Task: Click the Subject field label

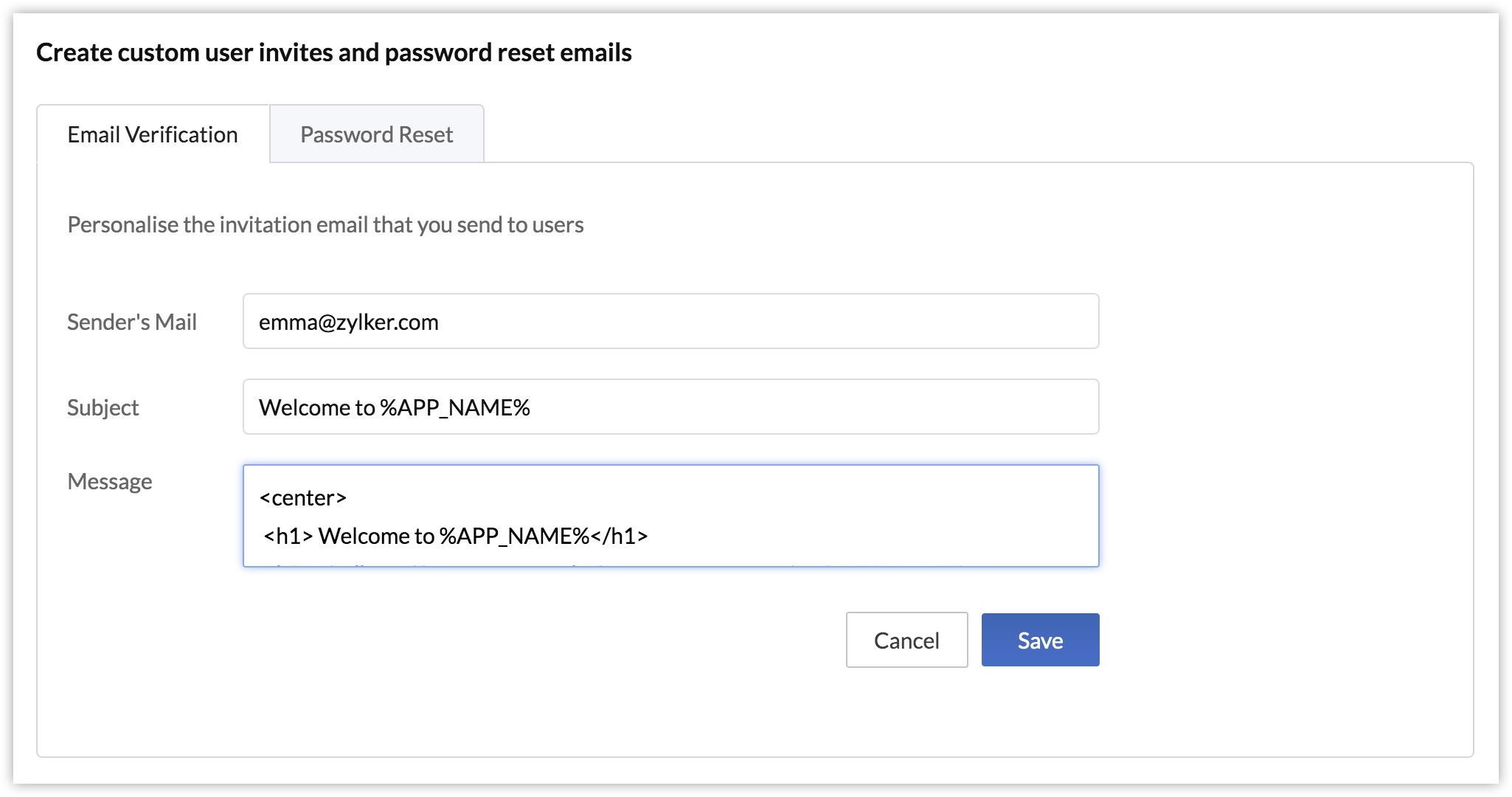Action: point(103,407)
